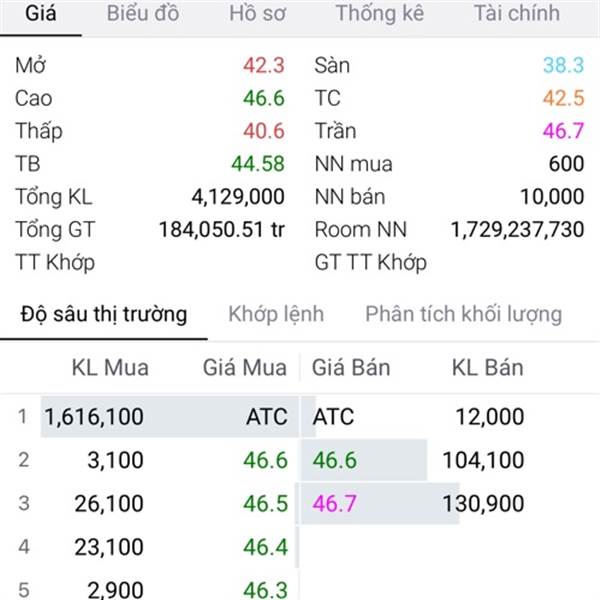Click the KL Mua column header
The image size is (600, 600).
click(110, 368)
